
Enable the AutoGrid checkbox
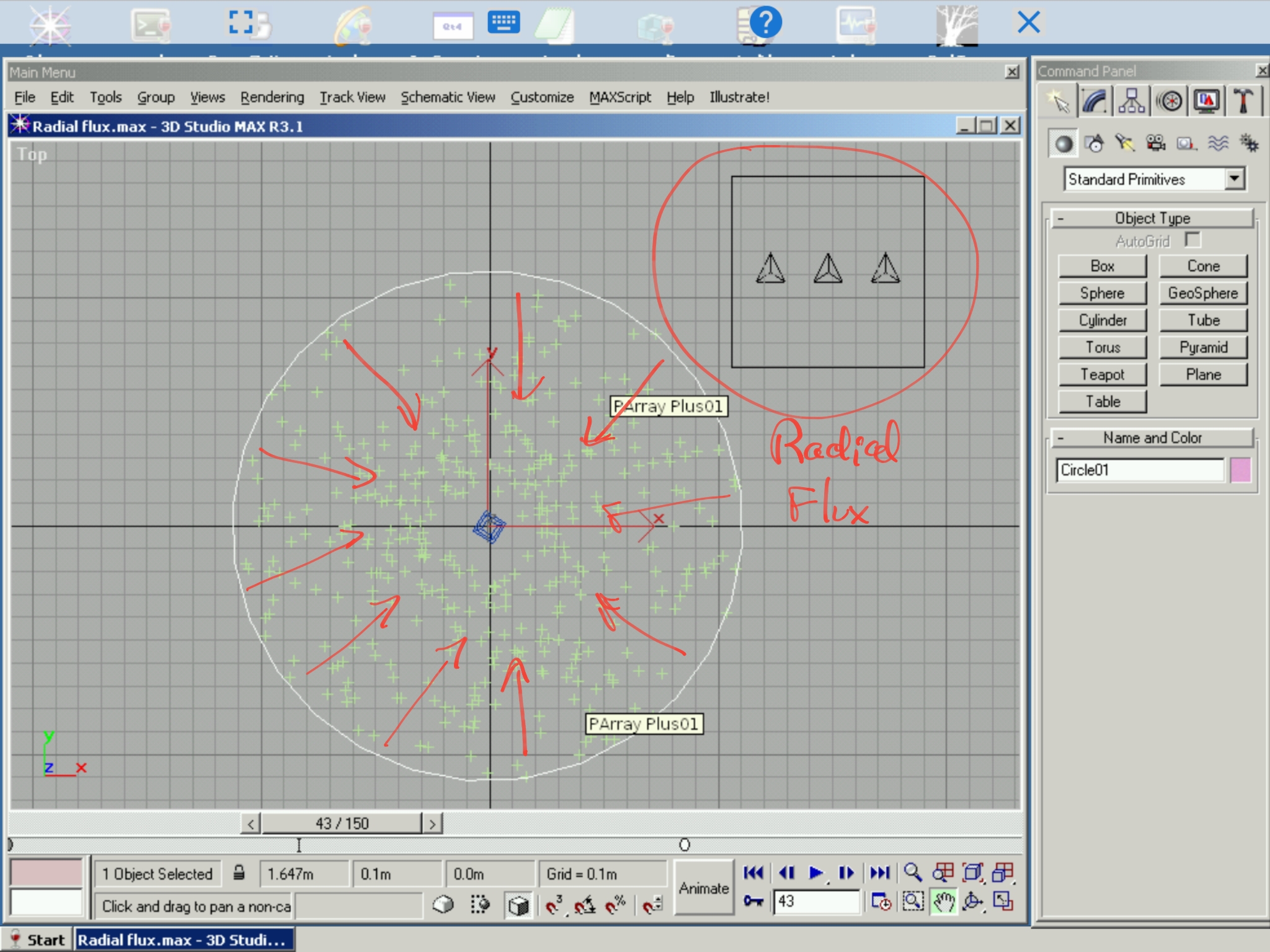1192,240
